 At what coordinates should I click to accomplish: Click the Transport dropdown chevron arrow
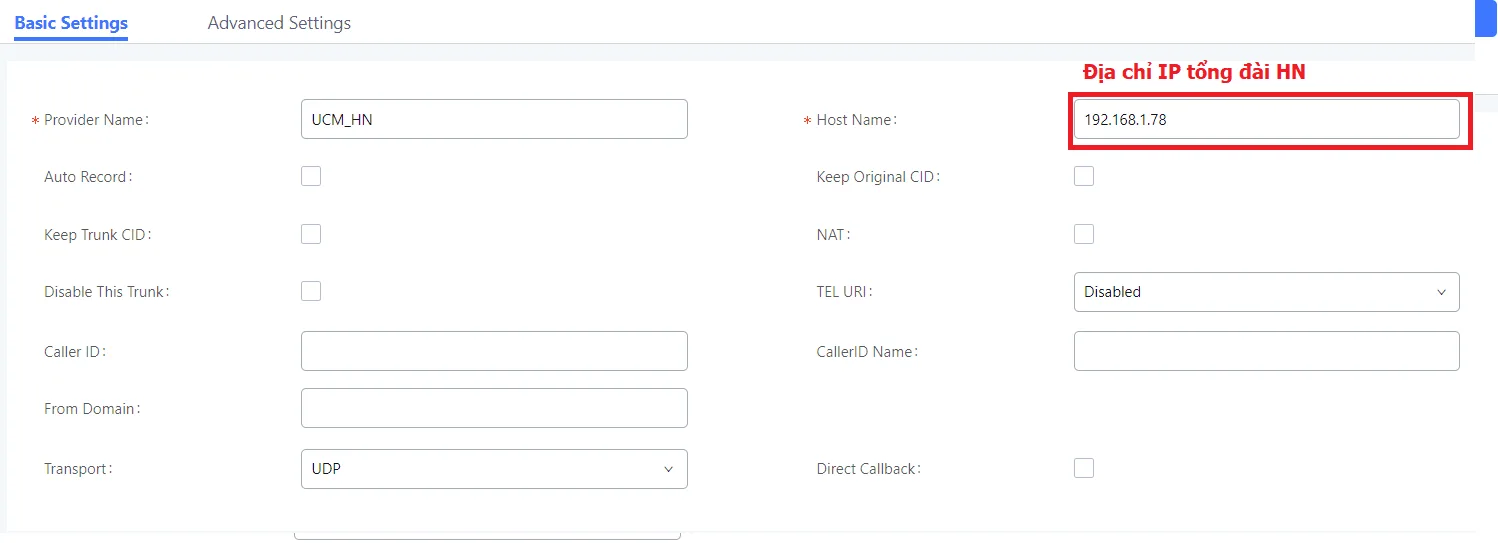pyautogui.click(x=668, y=469)
